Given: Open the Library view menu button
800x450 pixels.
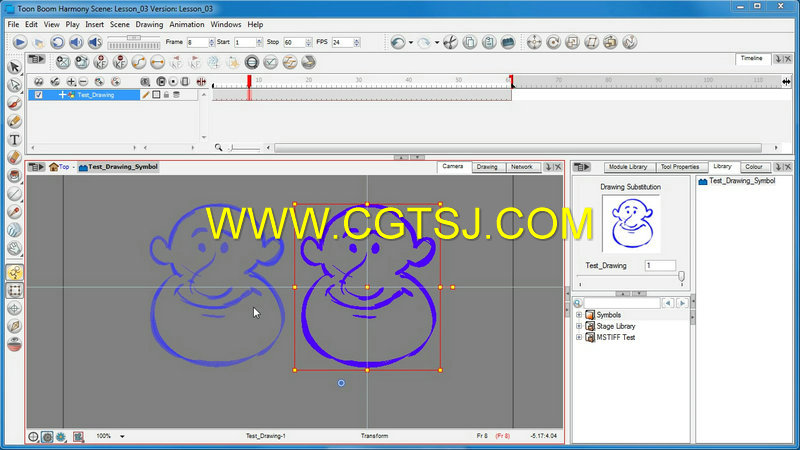Looking at the screenshot, I should [582, 167].
